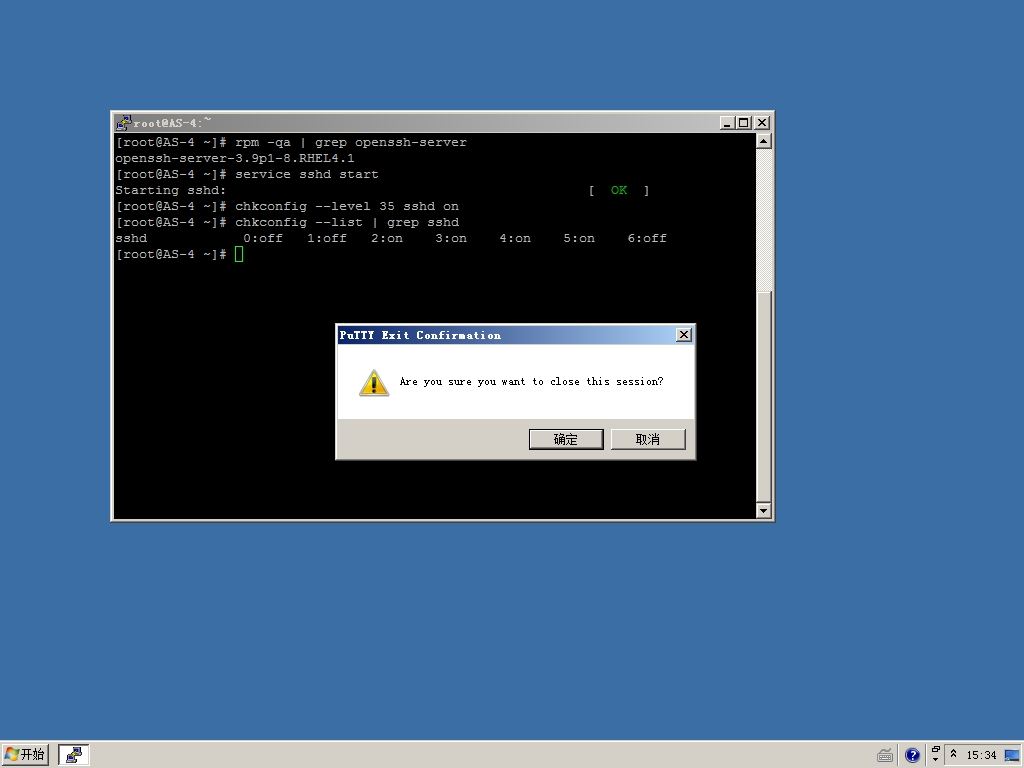Click 取消 to cancel exit
Viewport: 1024px width, 768px height.
tap(648, 439)
